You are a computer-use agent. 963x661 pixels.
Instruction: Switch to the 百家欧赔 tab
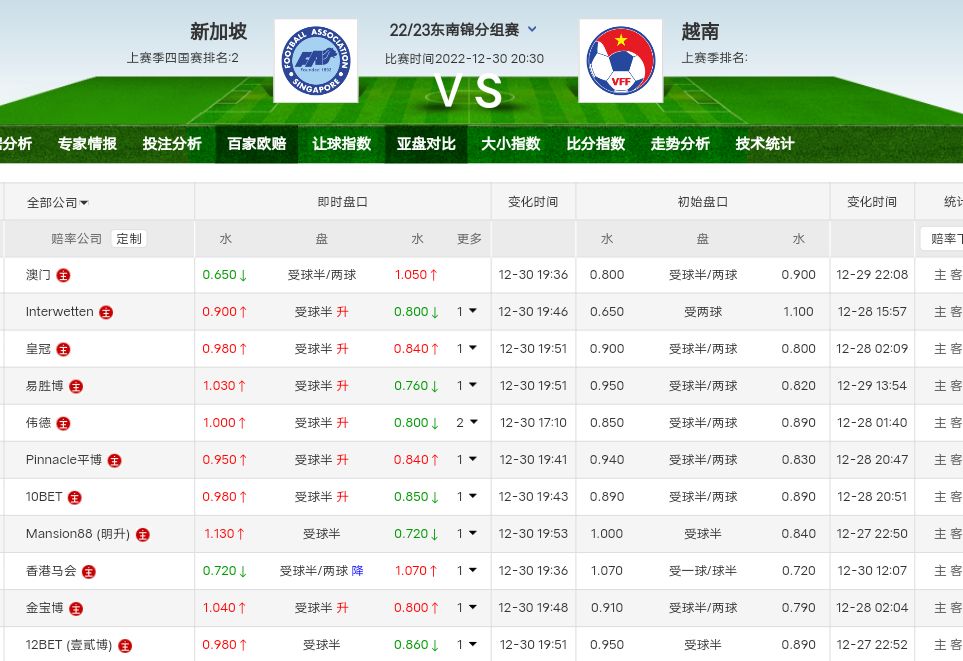[x=257, y=144]
